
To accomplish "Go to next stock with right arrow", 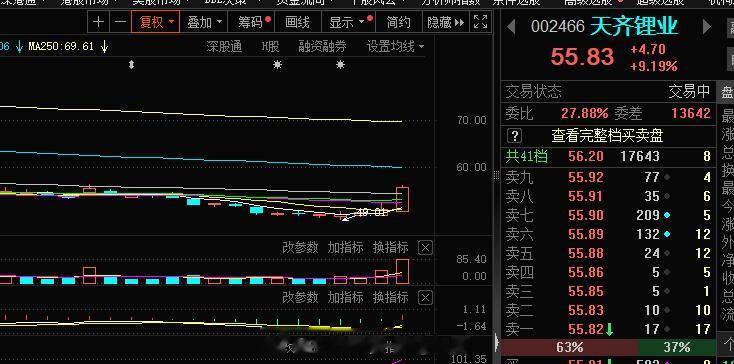I will (x=706, y=27).
